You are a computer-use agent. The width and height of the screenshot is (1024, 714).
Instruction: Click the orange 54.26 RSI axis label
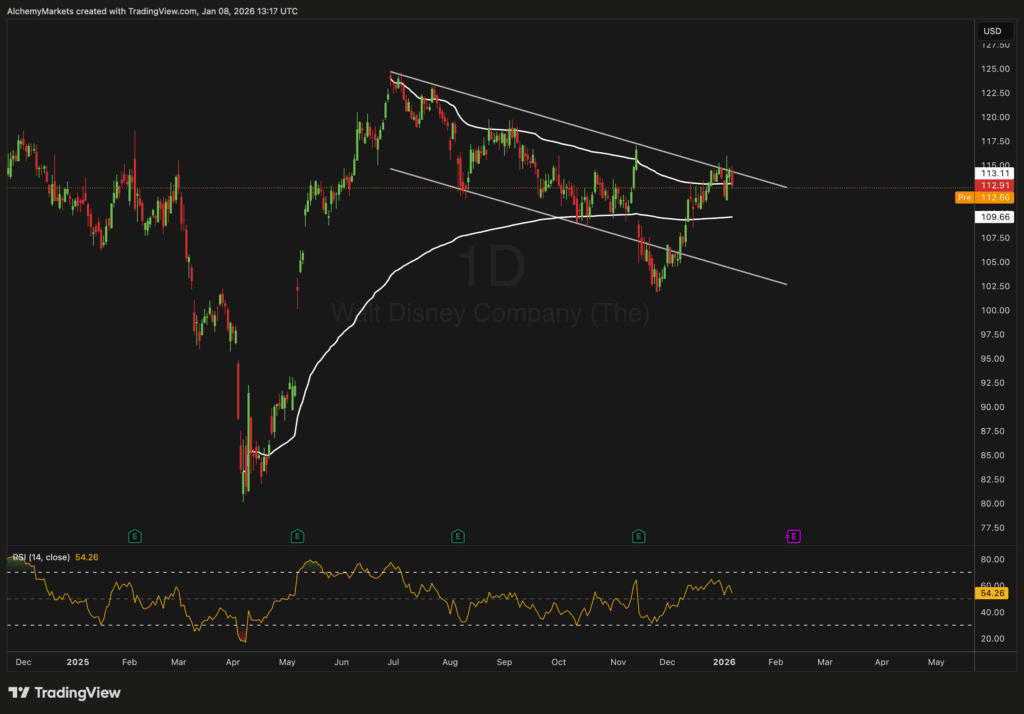coord(992,593)
